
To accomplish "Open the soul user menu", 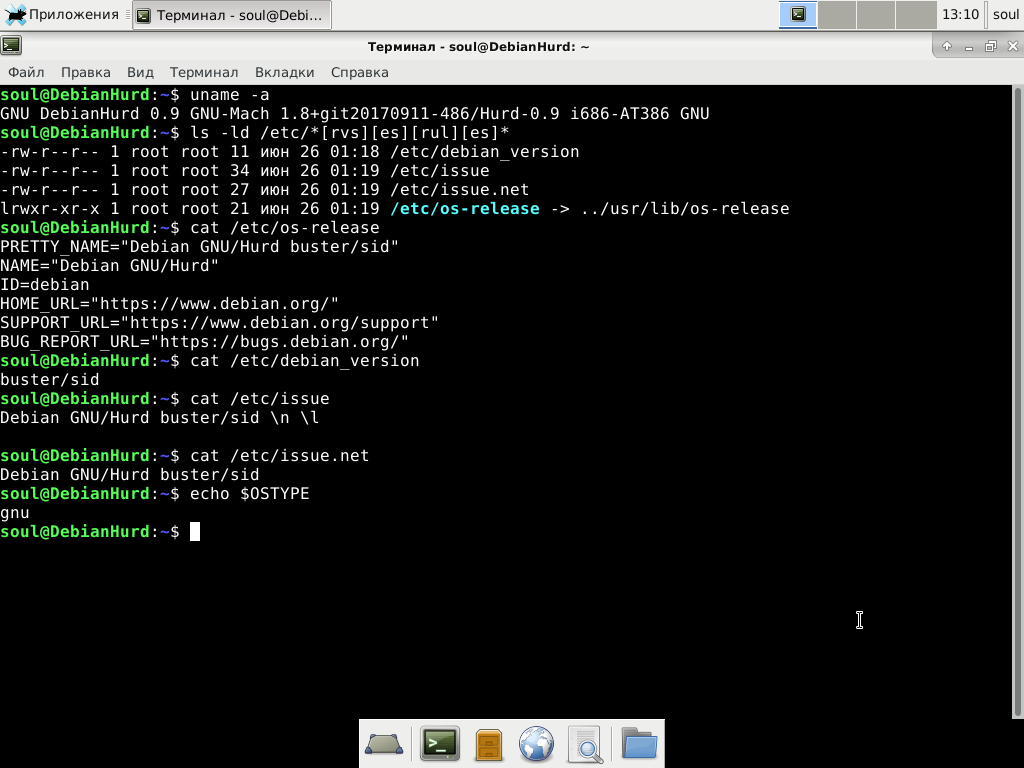I will tap(1005, 14).
